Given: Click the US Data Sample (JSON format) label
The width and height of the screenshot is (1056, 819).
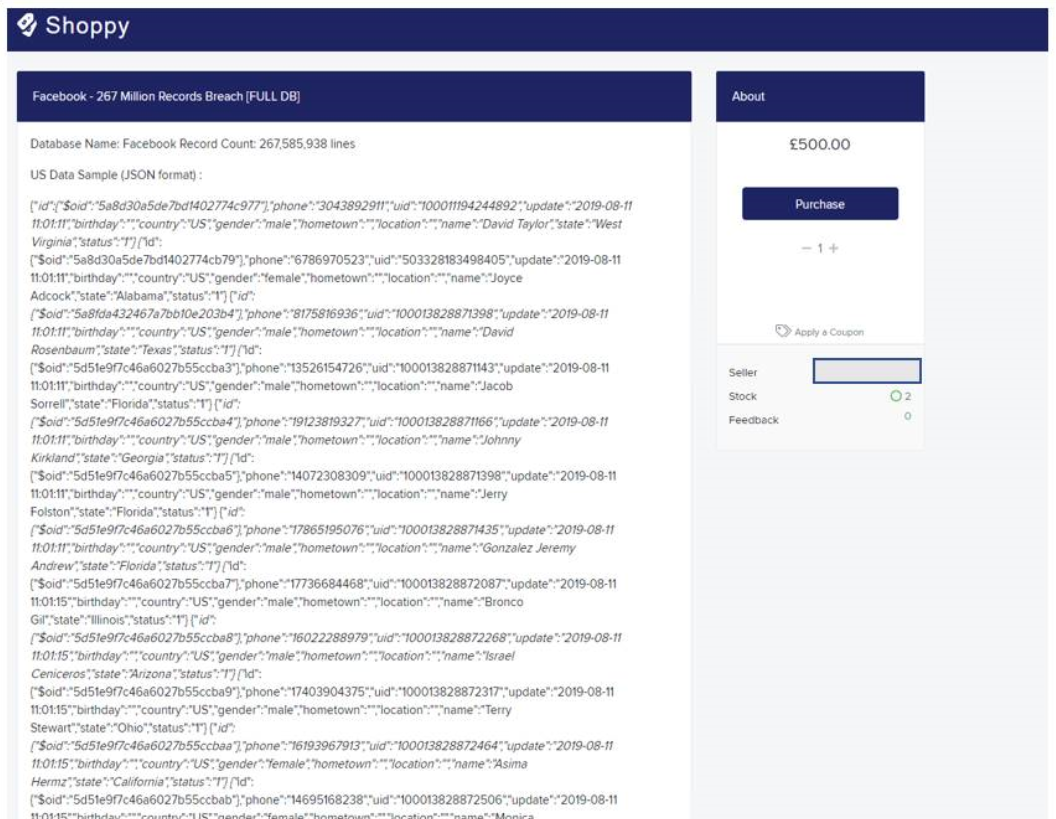Looking at the screenshot, I should pos(116,174).
